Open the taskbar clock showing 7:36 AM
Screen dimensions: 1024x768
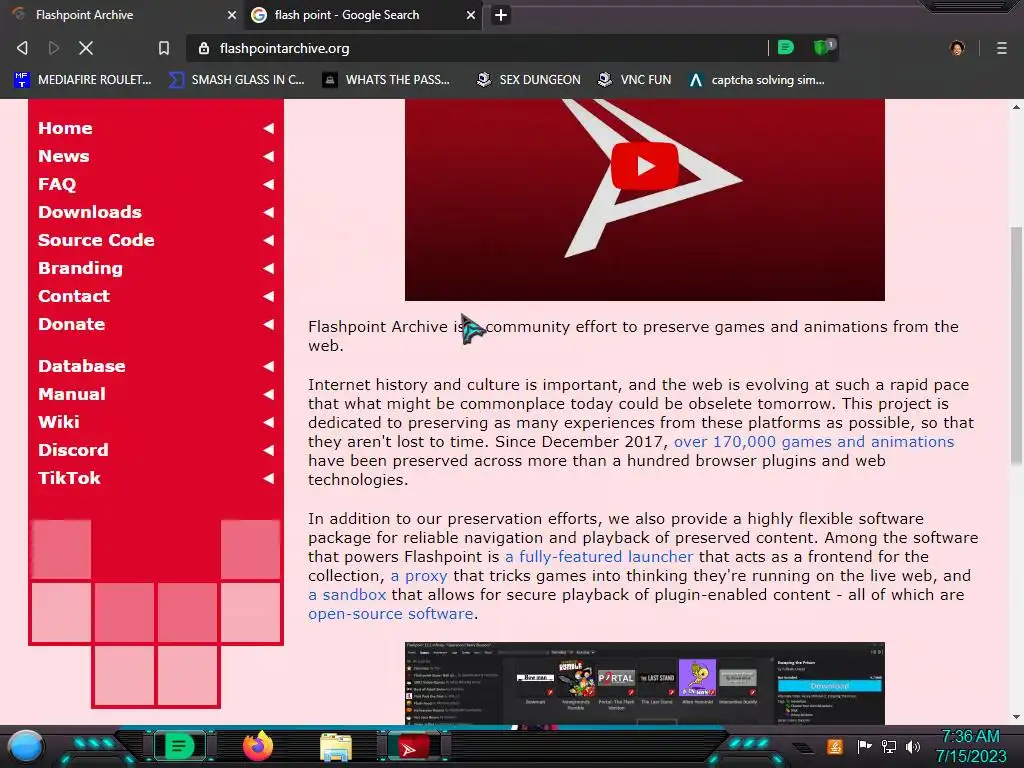tap(971, 746)
